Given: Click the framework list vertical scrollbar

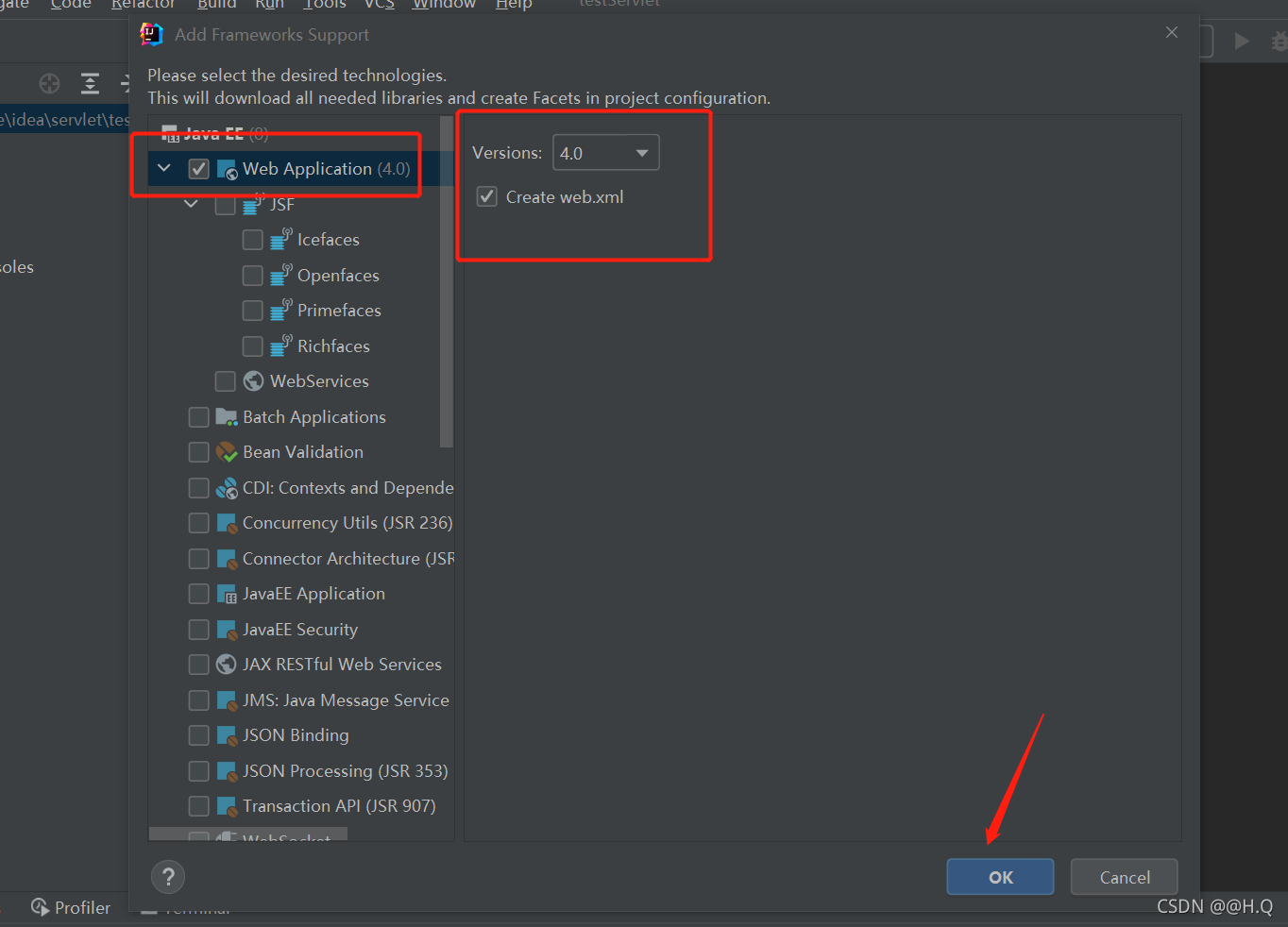Looking at the screenshot, I should [447, 281].
